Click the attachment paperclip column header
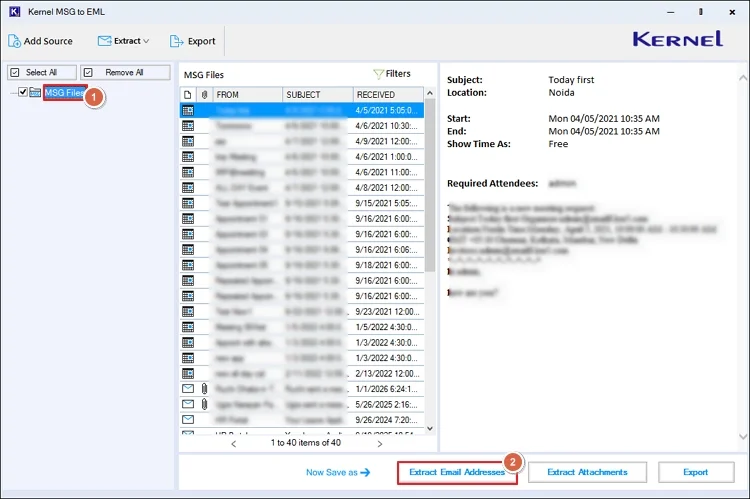Viewport: 750px width, 499px height. point(204,95)
